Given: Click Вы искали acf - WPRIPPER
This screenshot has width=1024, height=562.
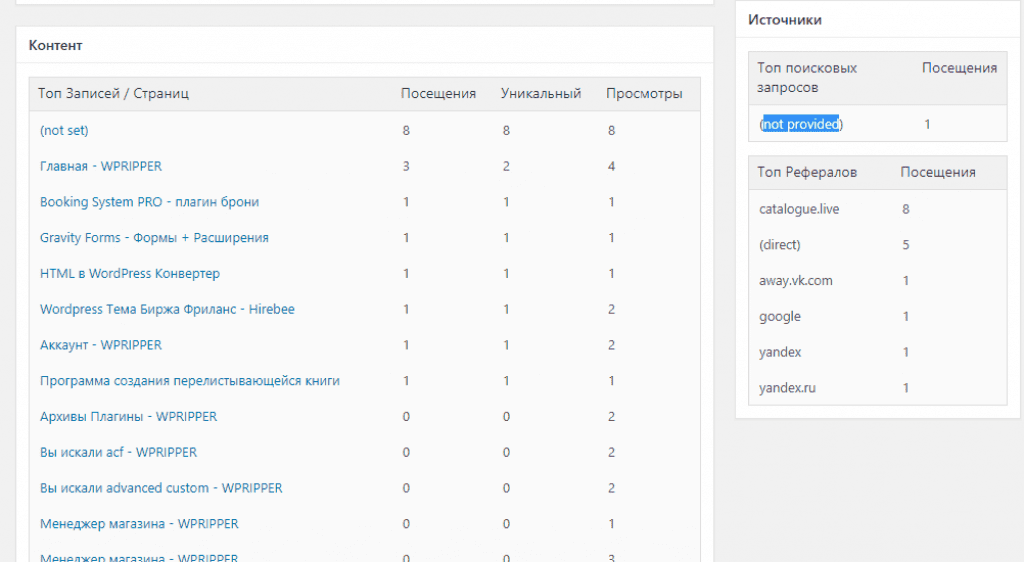Looking at the screenshot, I should tap(118, 452).
